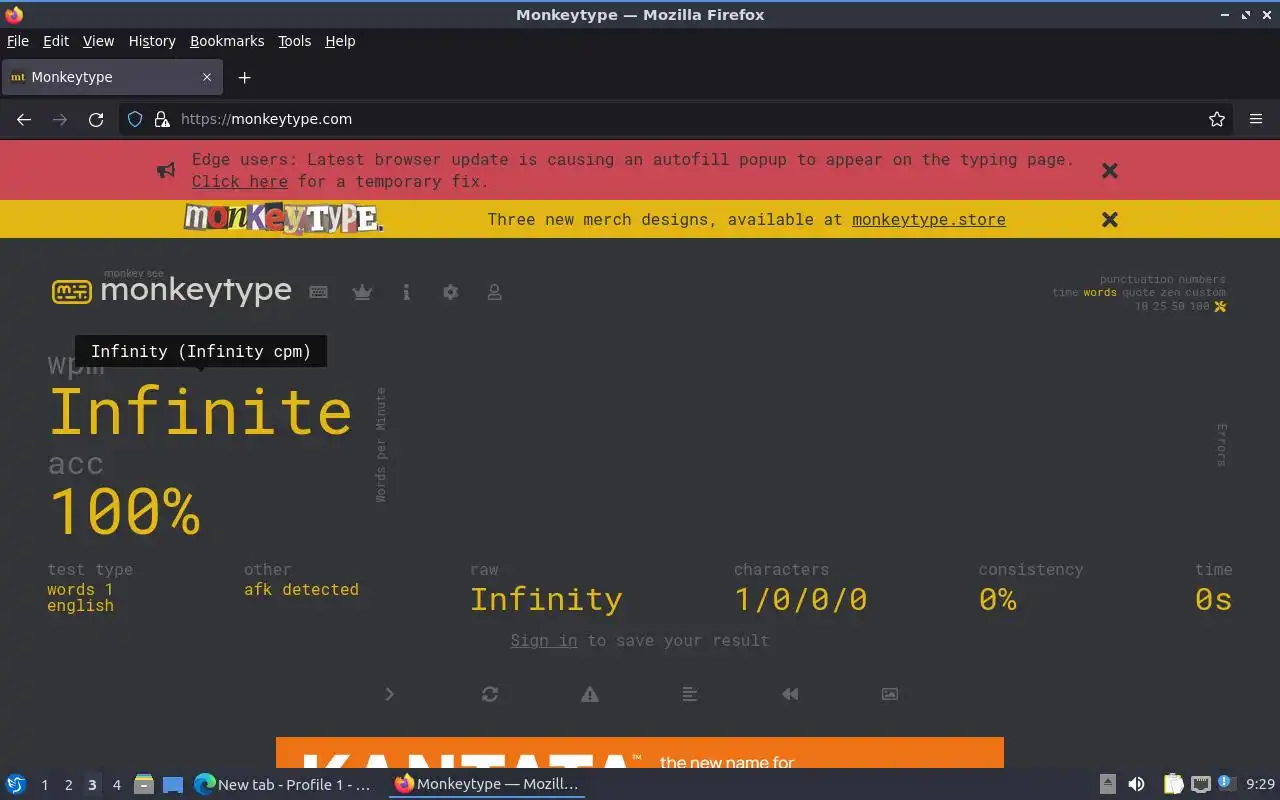
Task: Click the practice missed words warning icon
Action: click(590, 694)
